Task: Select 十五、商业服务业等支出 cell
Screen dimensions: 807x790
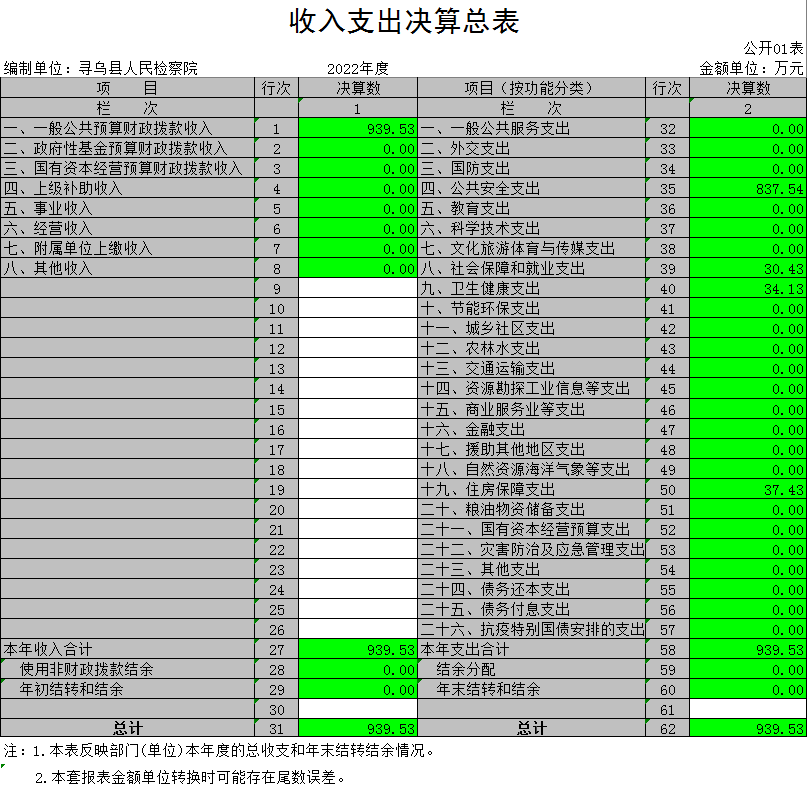Action: 532,409
